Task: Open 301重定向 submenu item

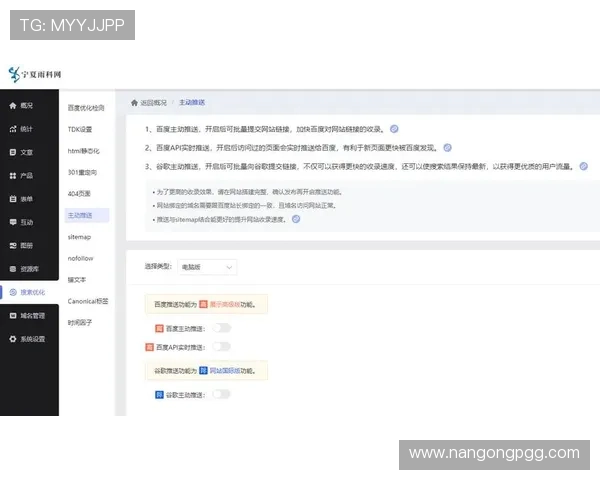Action: pos(82,172)
